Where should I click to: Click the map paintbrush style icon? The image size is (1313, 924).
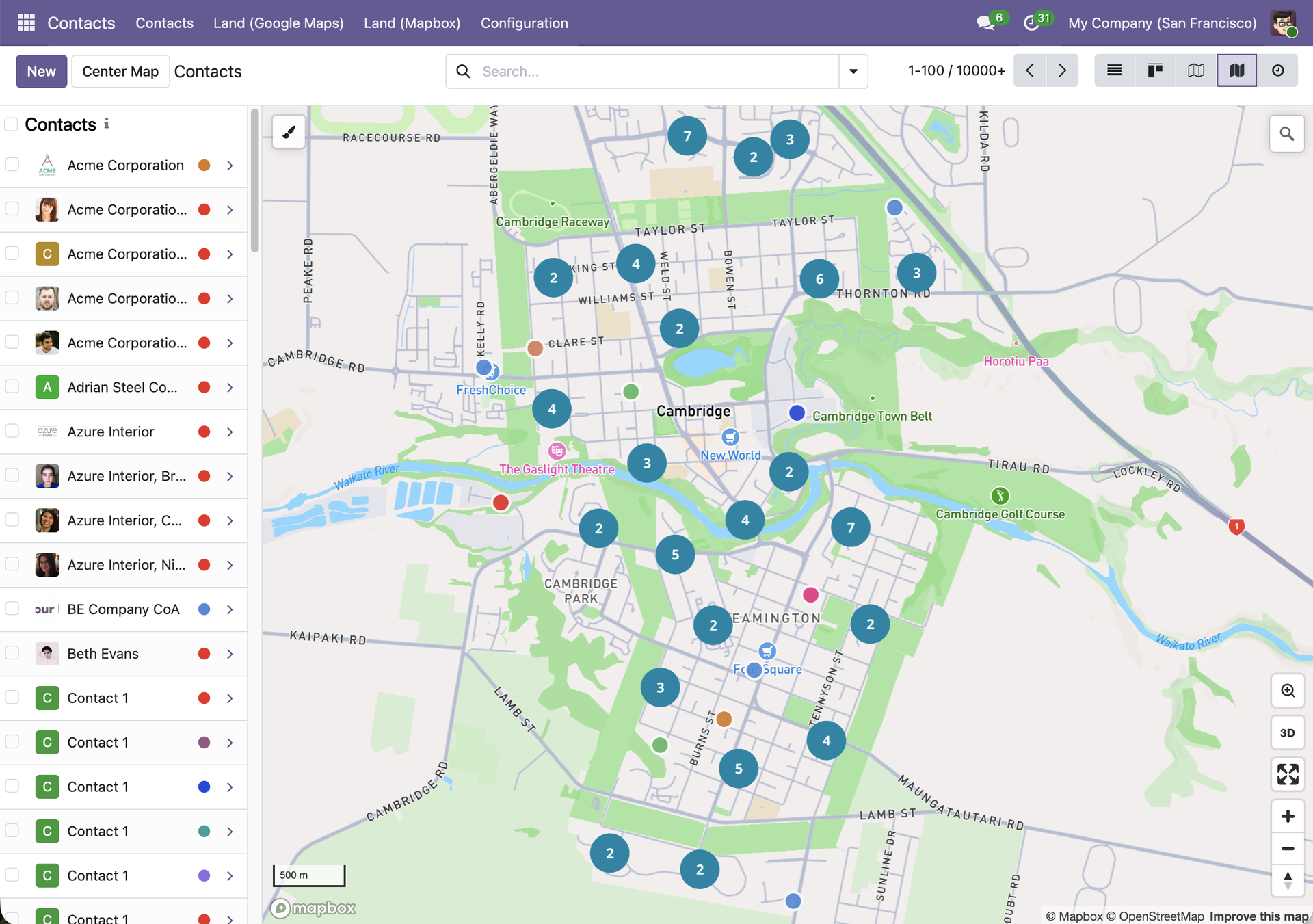pos(289,132)
